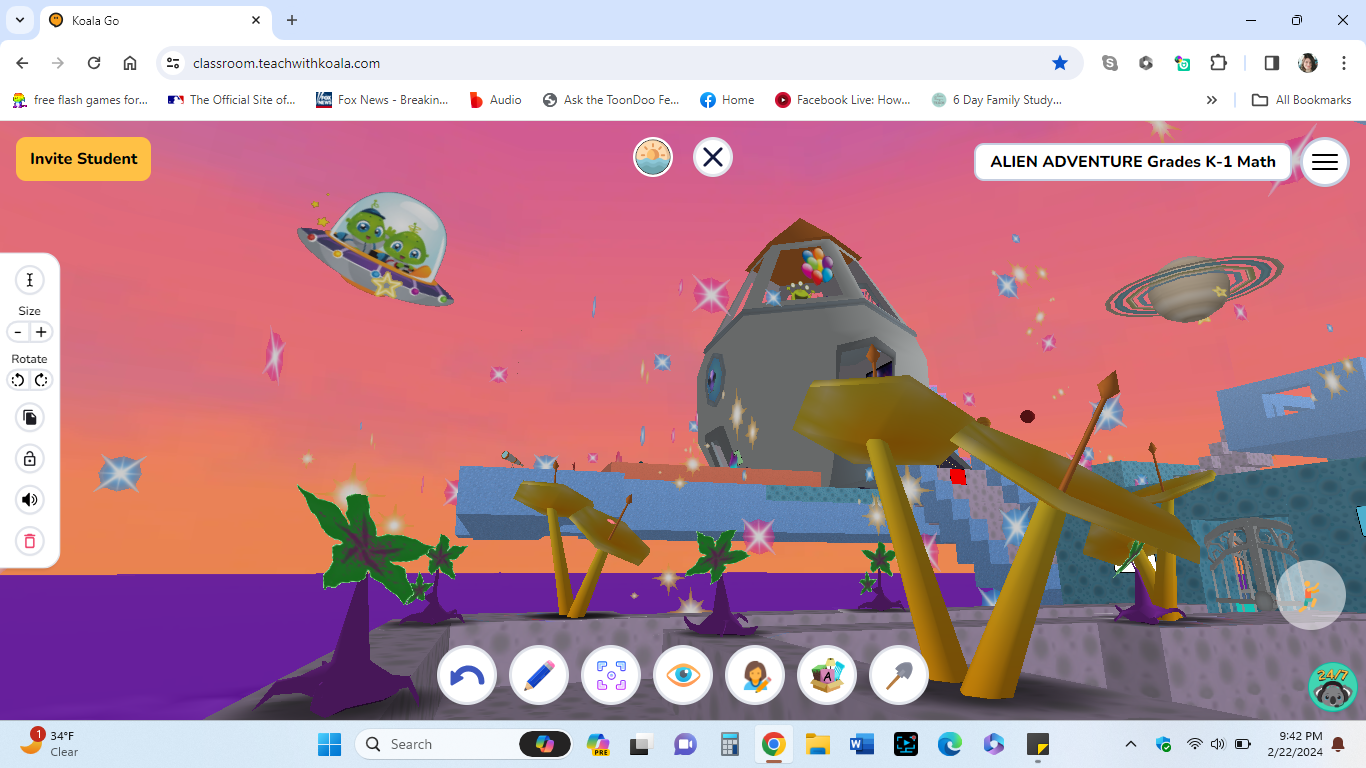Viewport: 1366px width, 768px height.
Task: Click the undo arrow icon
Action: pos(466,675)
